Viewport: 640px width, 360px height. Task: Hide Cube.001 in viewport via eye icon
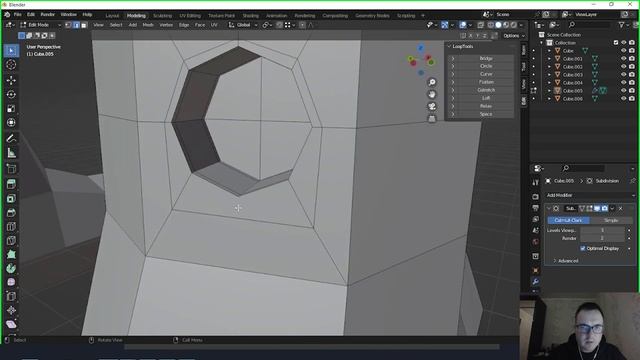click(623, 58)
